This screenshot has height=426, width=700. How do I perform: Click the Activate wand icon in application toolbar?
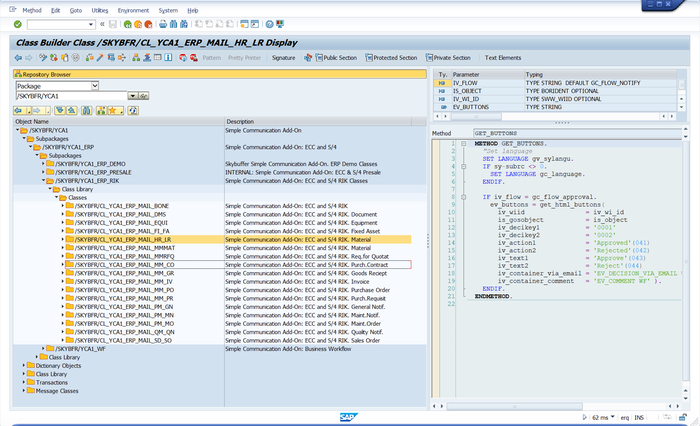100,58
